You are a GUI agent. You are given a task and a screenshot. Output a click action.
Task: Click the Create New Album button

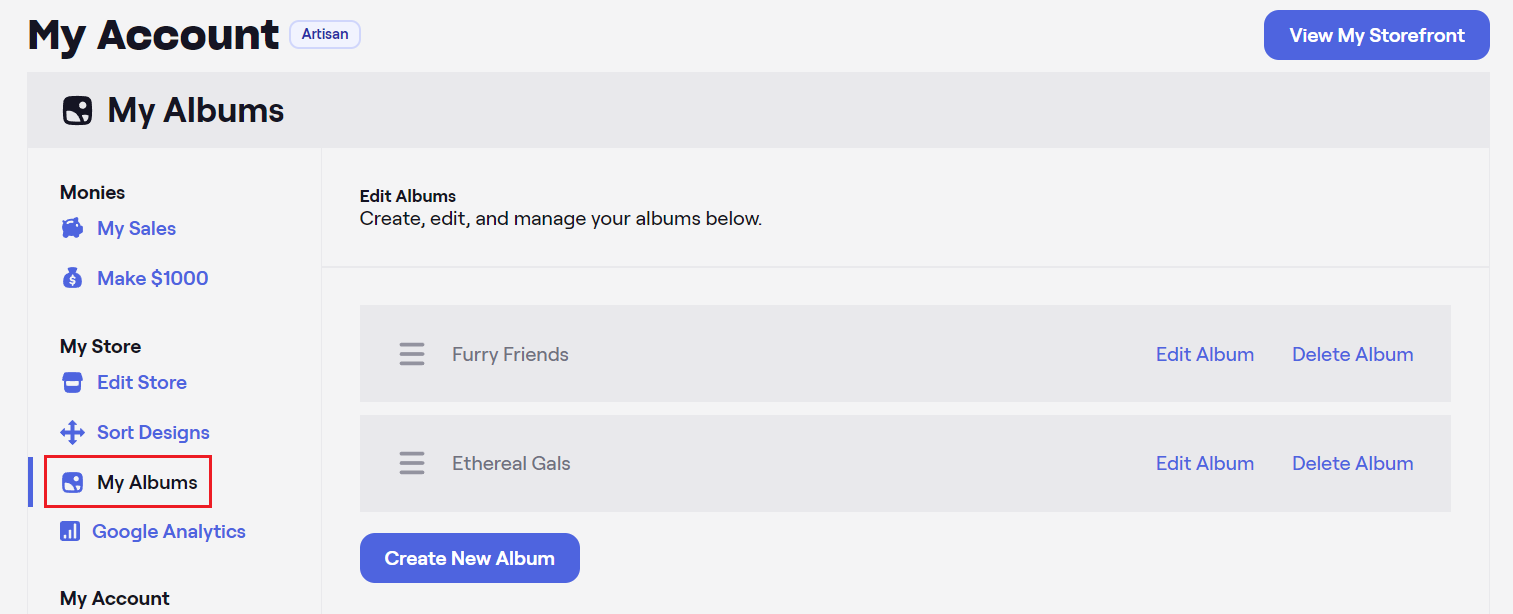(470, 558)
